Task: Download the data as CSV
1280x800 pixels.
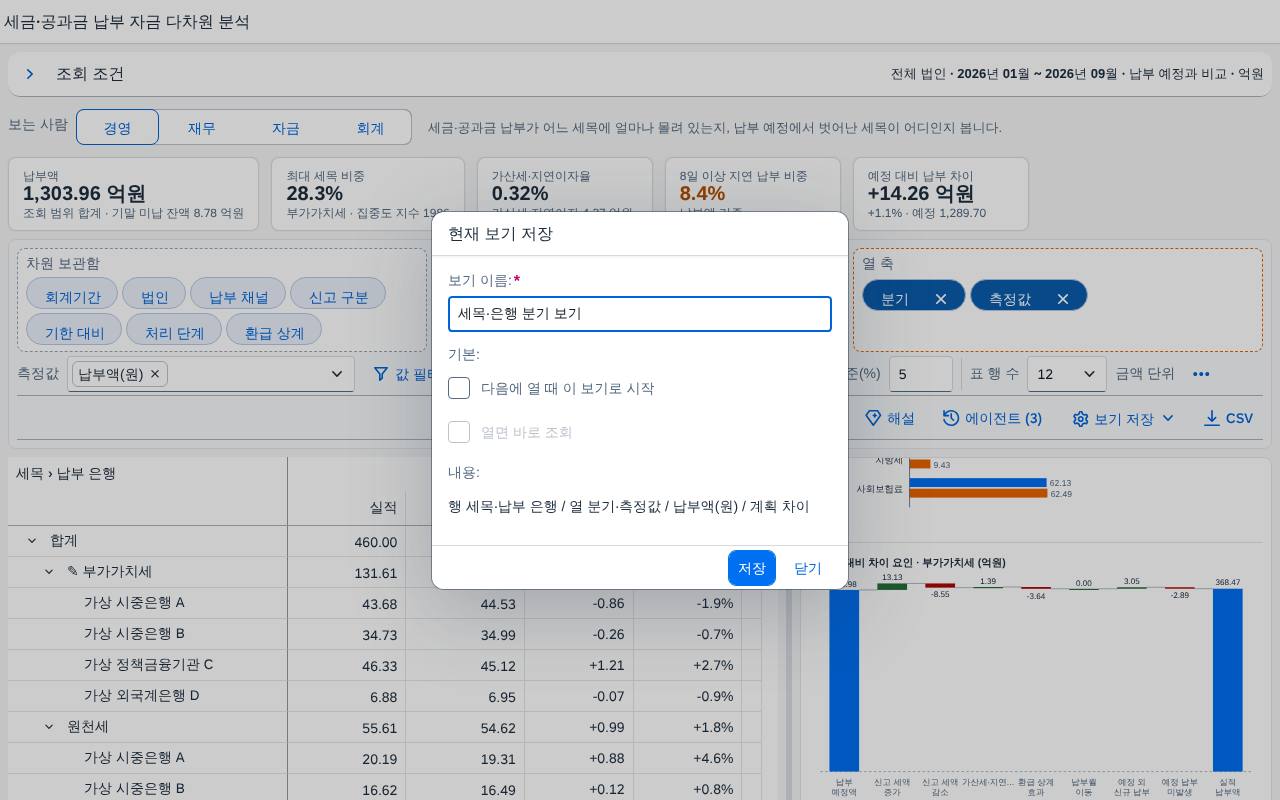Action: coord(1228,418)
